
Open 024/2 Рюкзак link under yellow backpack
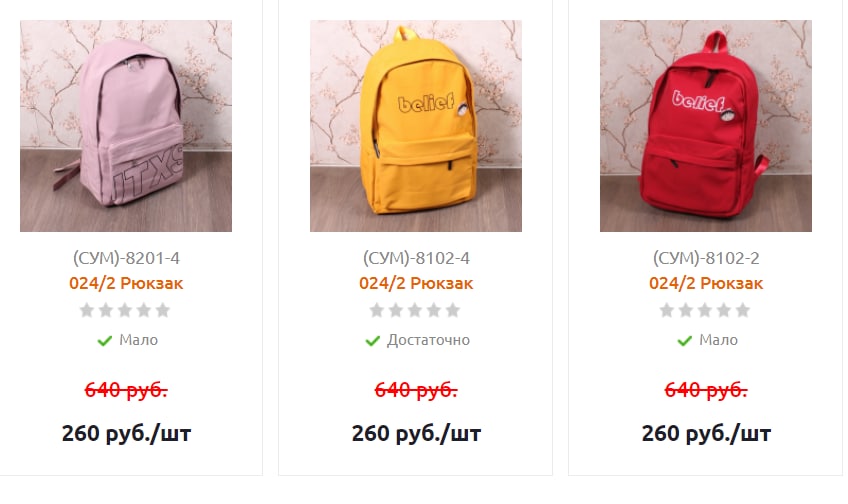coord(416,283)
